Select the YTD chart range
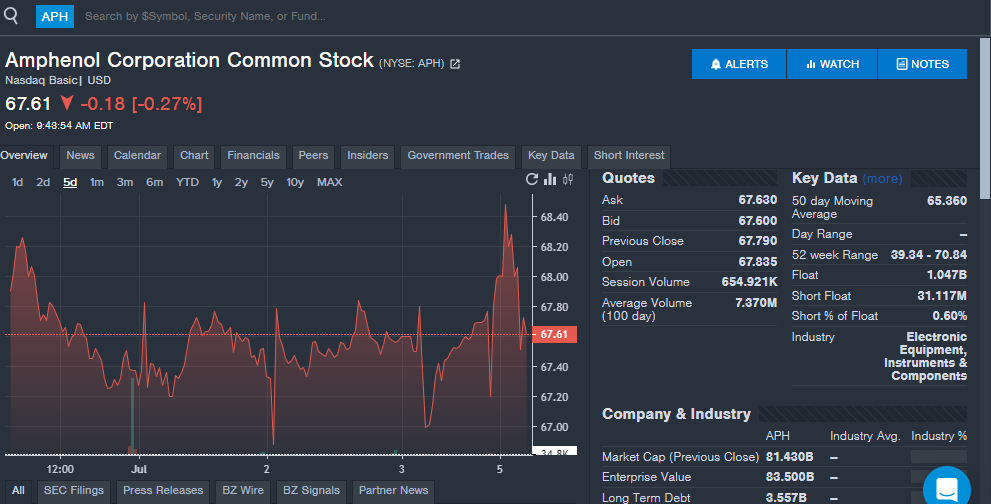Screen dimensions: 991x504 click(x=187, y=182)
